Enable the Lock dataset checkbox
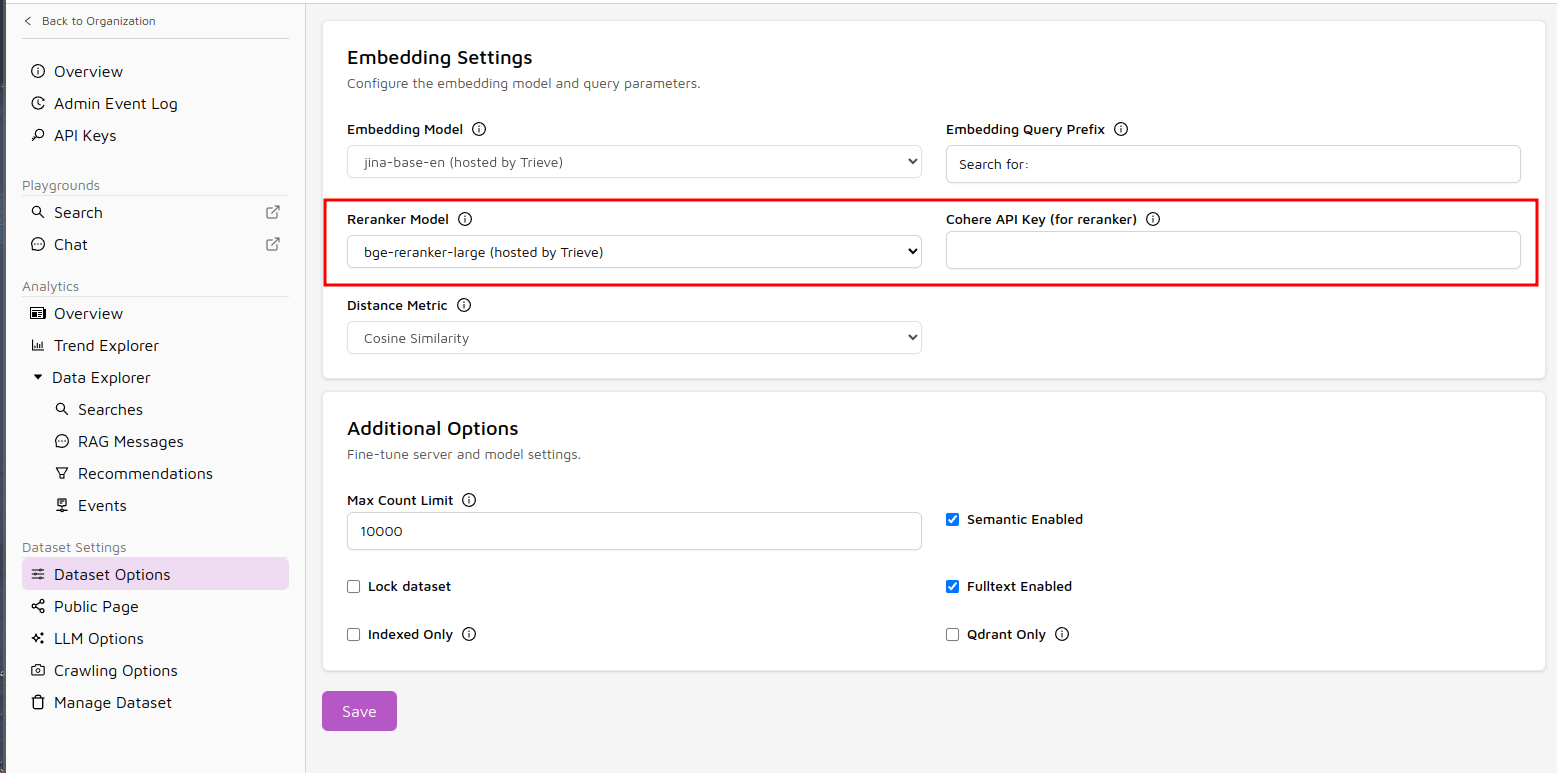This screenshot has height=773, width=1557. (353, 587)
